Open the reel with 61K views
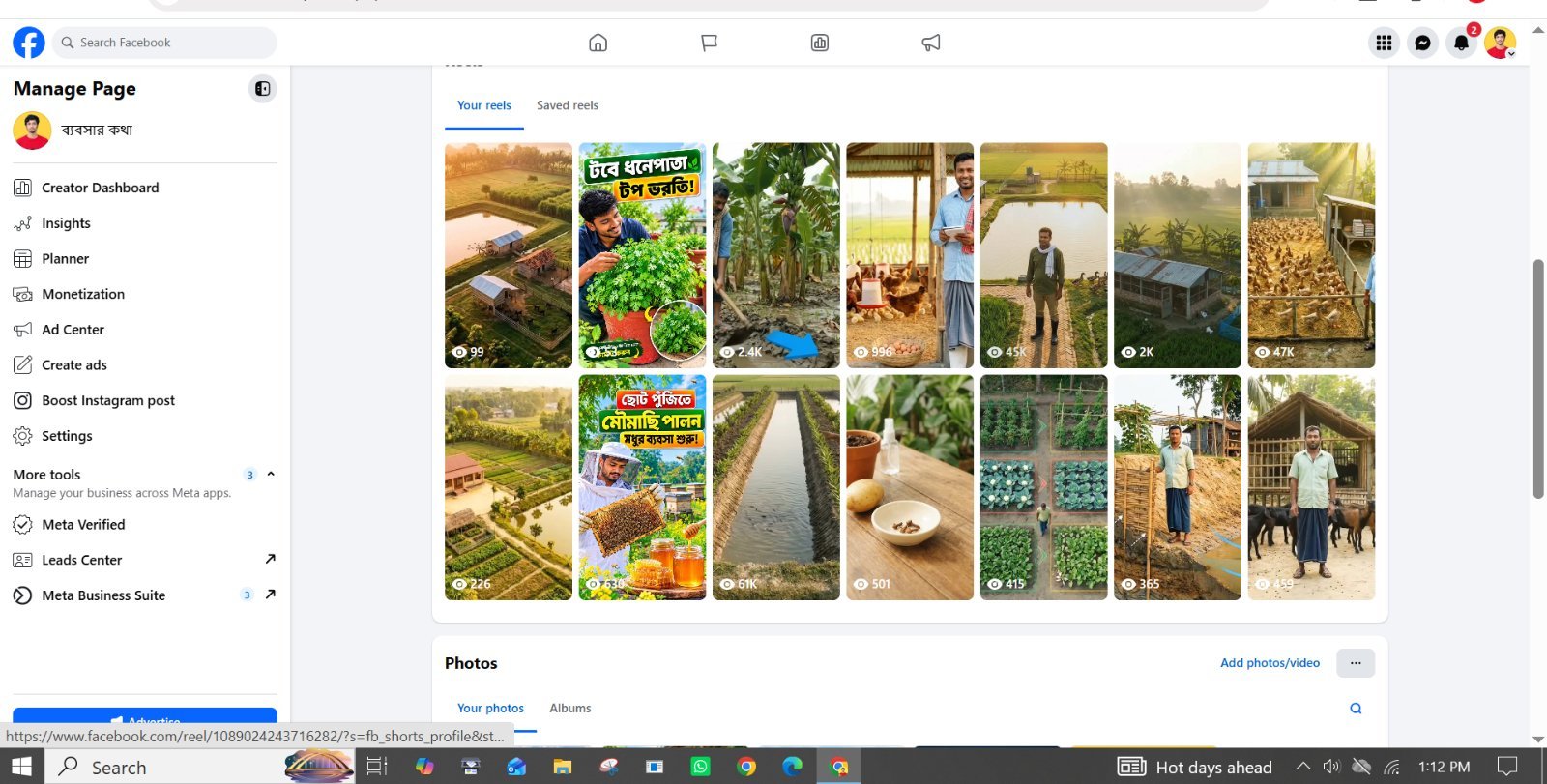The width and height of the screenshot is (1547, 784). (776, 487)
